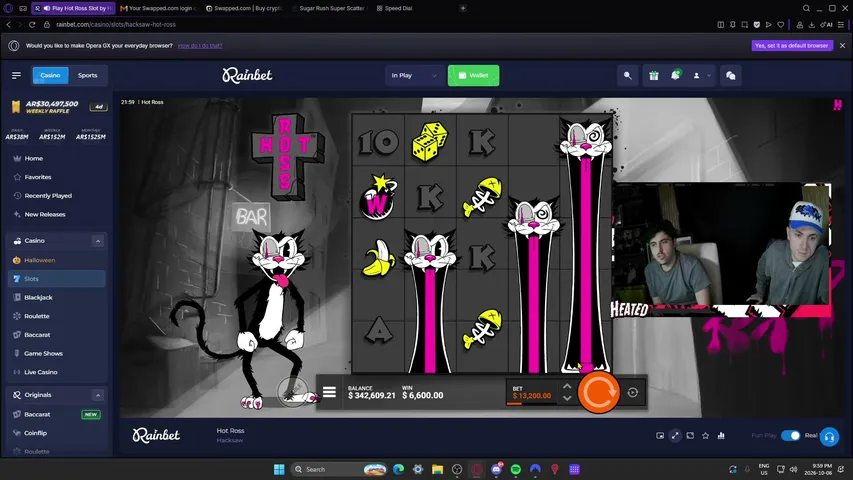Open Recently Played in the sidebar

48,195
